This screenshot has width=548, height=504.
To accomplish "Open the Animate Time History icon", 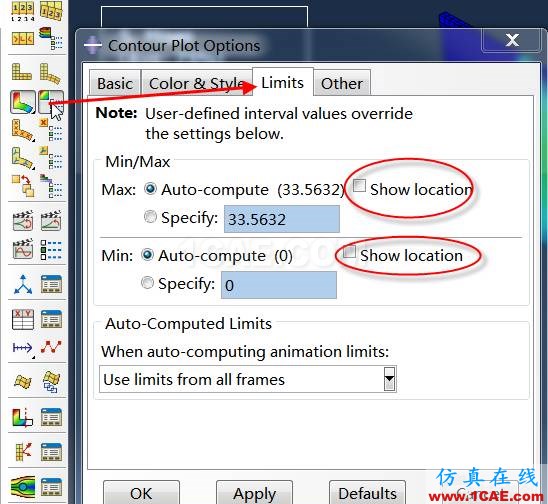I will pyautogui.click(x=51, y=221).
